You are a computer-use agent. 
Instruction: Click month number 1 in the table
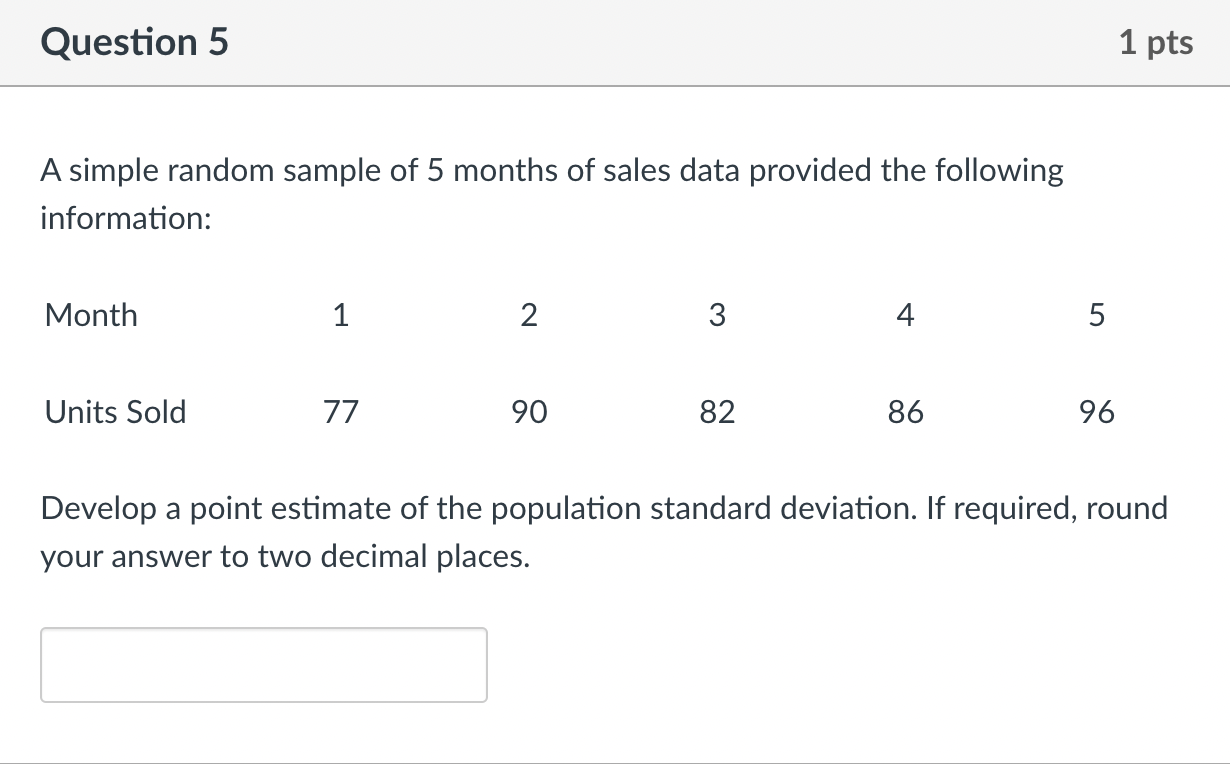[340, 315]
